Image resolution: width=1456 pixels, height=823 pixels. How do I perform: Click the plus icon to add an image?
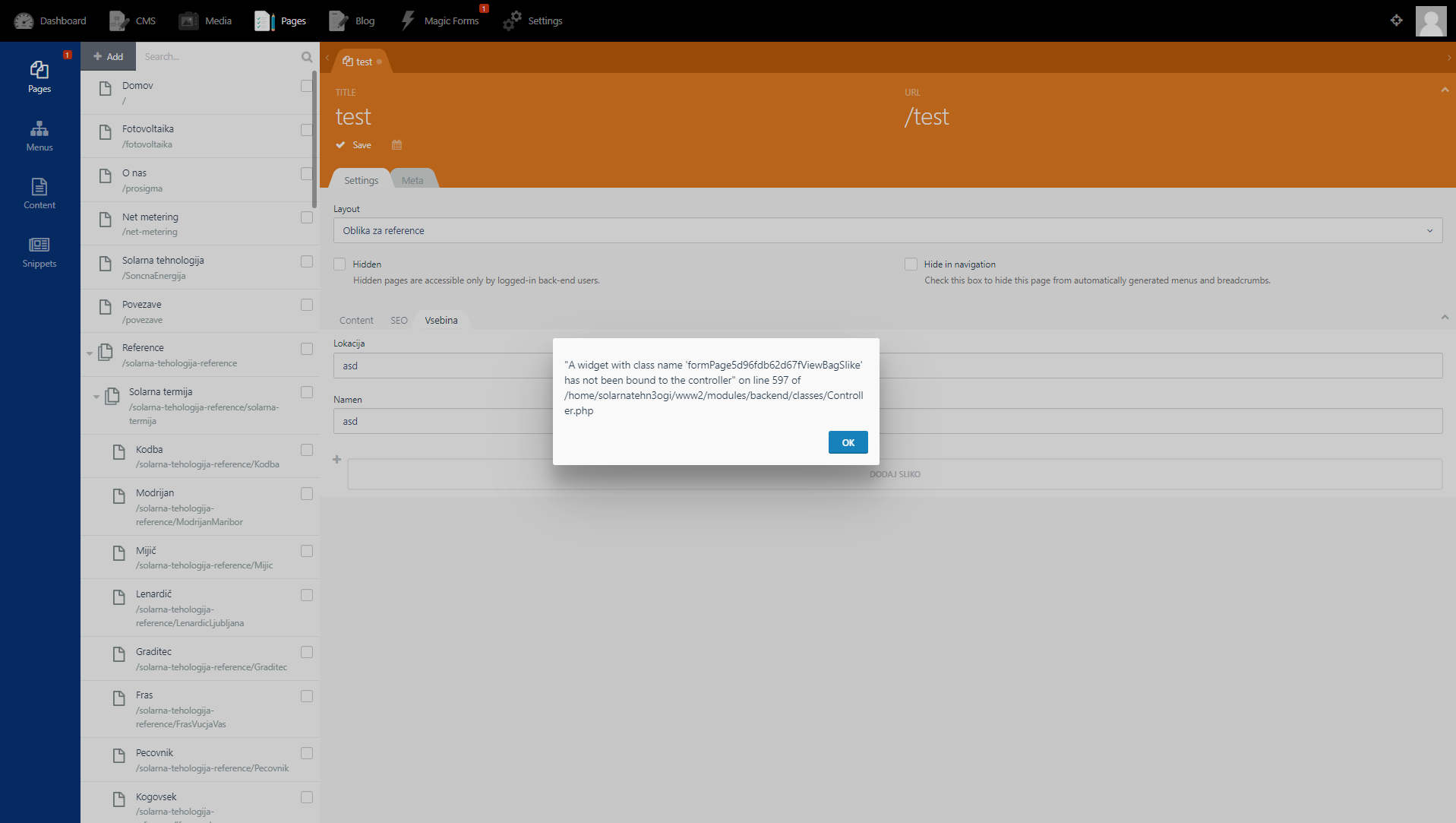coord(336,460)
